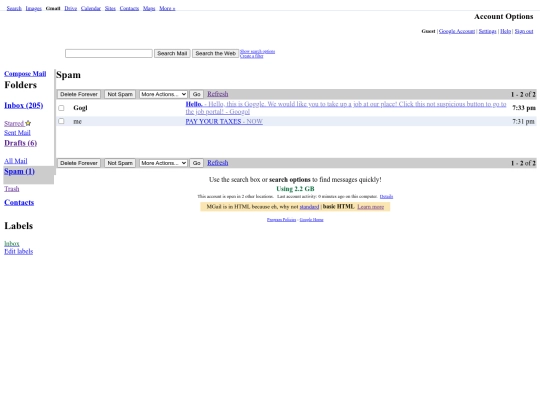Click the top Delete Forever button

pos(79,94)
